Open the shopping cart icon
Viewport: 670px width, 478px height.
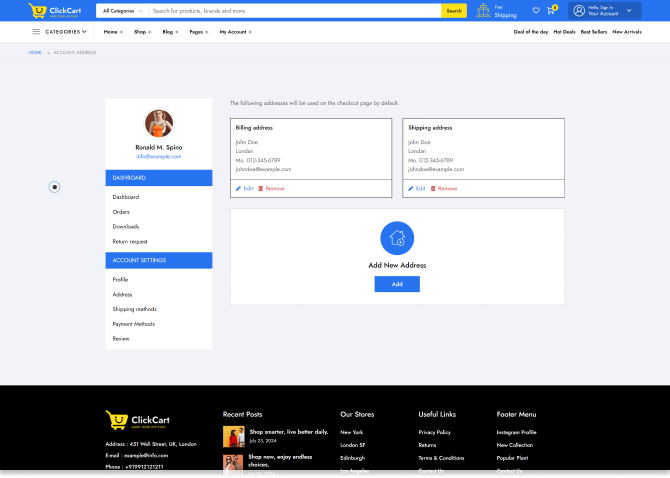[550, 11]
